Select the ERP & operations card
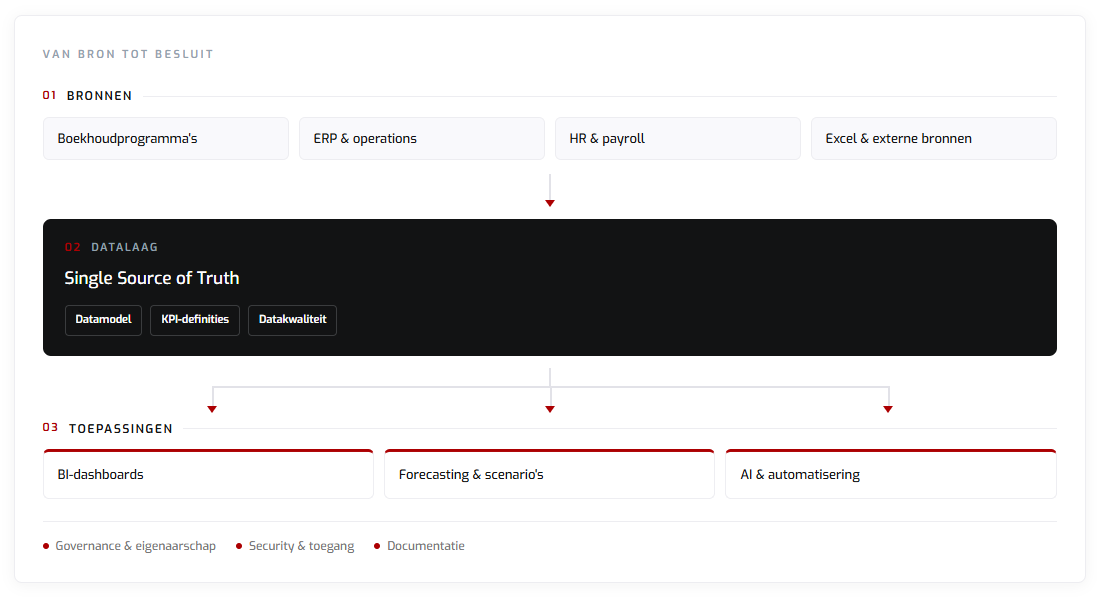This screenshot has width=1097, height=597. click(x=422, y=139)
